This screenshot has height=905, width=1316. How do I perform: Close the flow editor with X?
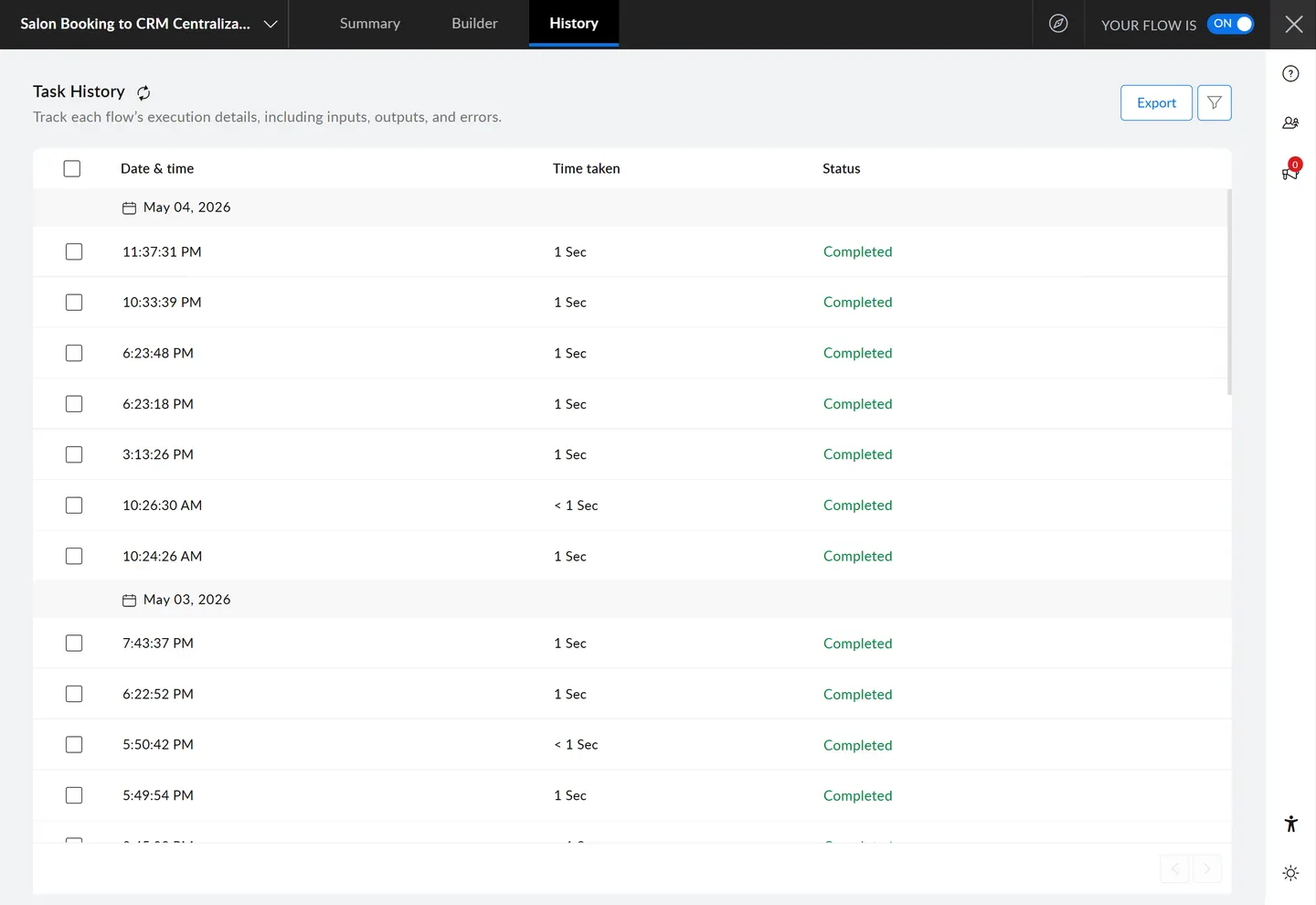pyautogui.click(x=1293, y=24)
